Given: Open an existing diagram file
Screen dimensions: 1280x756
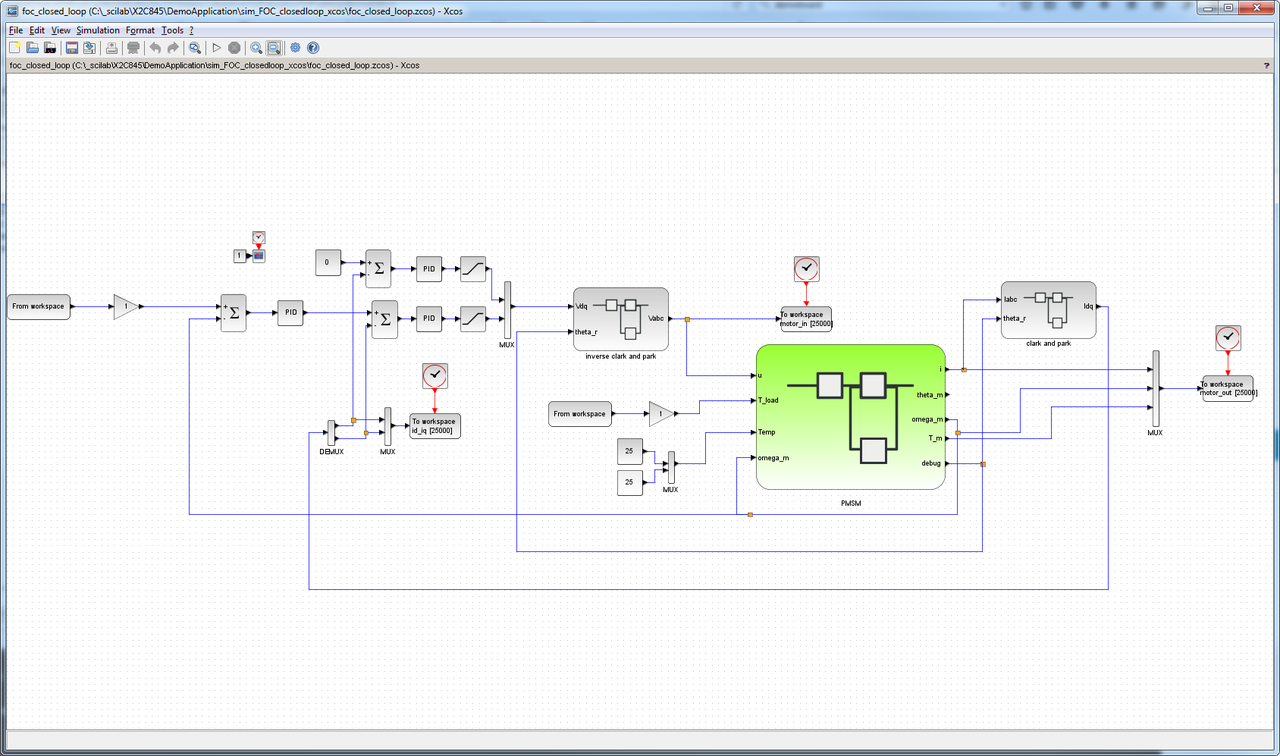Looking at the screenshot, I should point(31,47).
